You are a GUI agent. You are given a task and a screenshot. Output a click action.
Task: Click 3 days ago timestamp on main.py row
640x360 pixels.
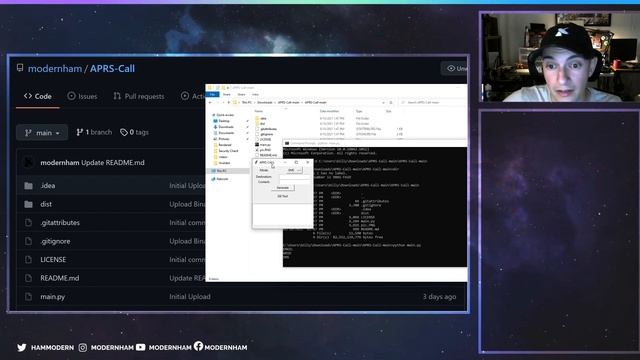439,297
